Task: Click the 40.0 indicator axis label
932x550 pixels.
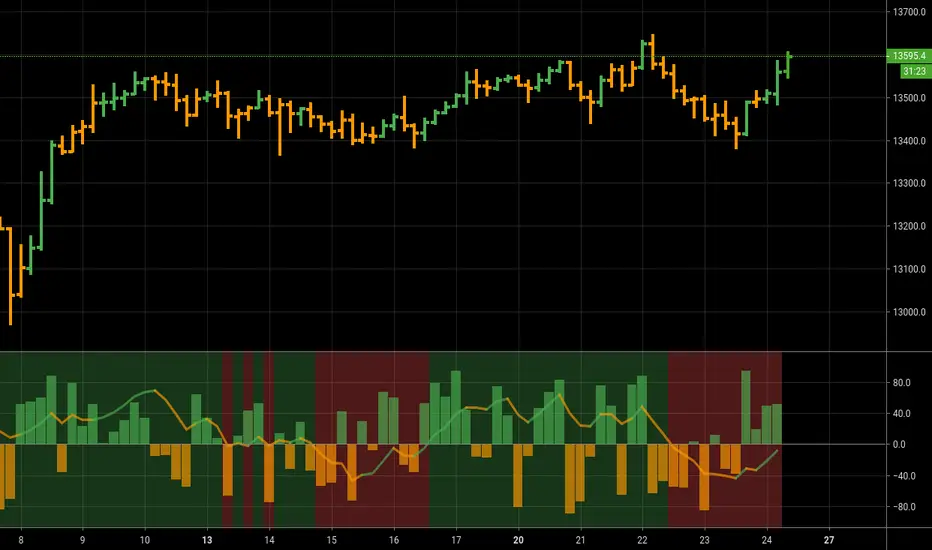Action: coord(902,413)
